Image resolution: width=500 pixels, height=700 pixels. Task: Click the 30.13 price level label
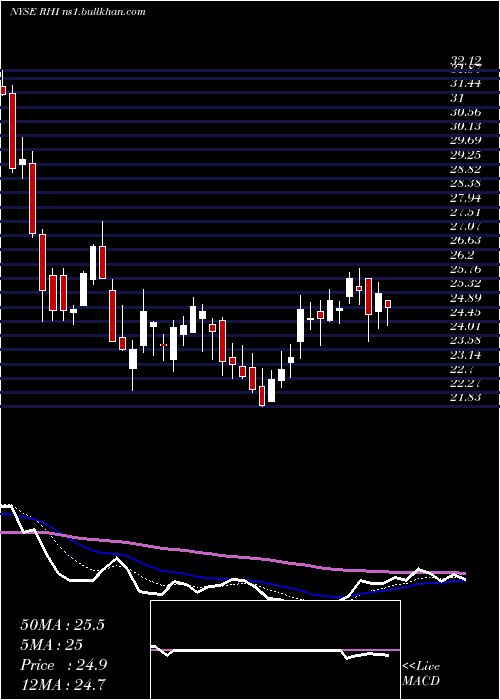[466, 126]
